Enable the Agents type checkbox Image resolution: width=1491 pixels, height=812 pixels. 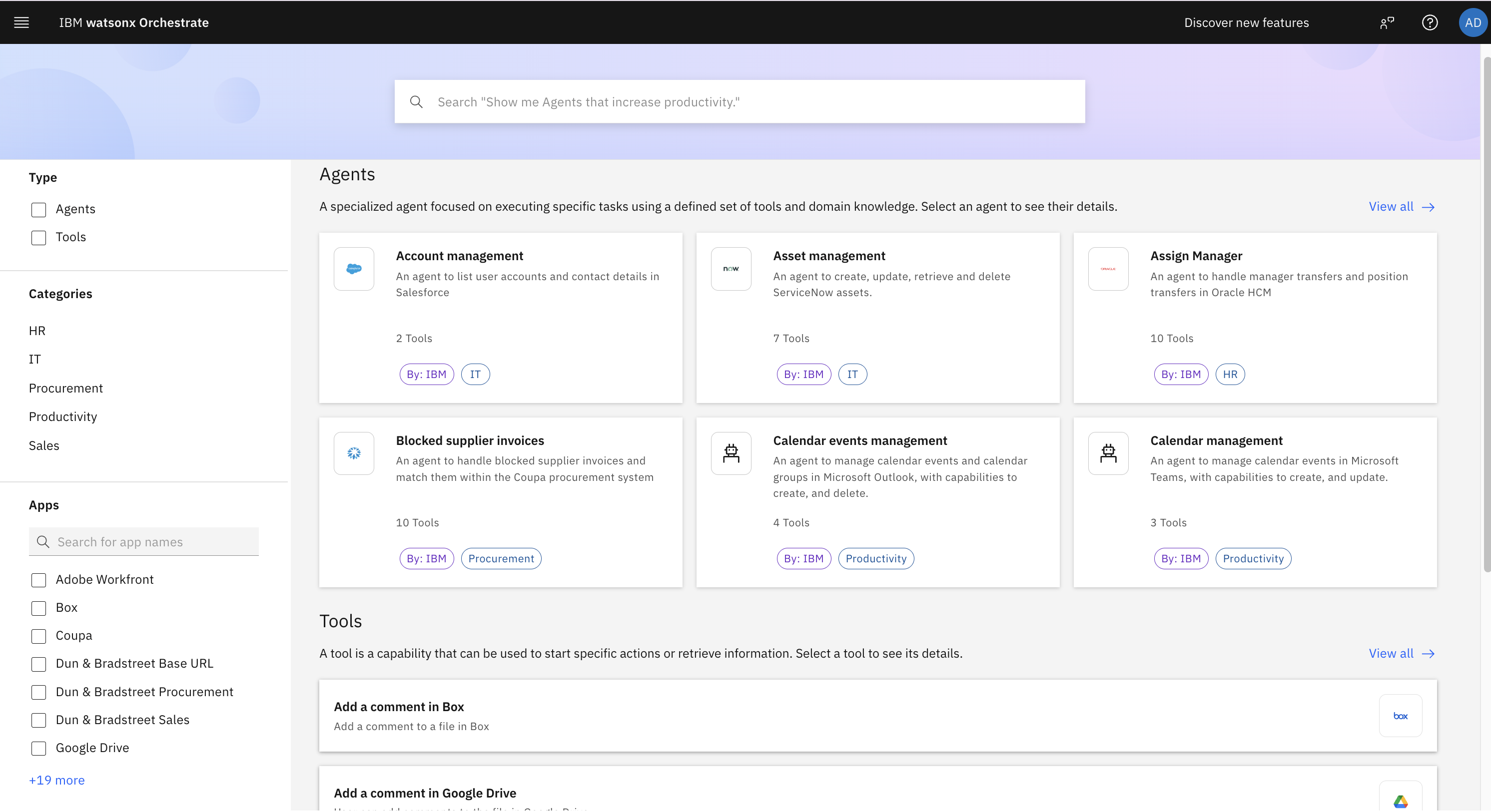(39, 209)
